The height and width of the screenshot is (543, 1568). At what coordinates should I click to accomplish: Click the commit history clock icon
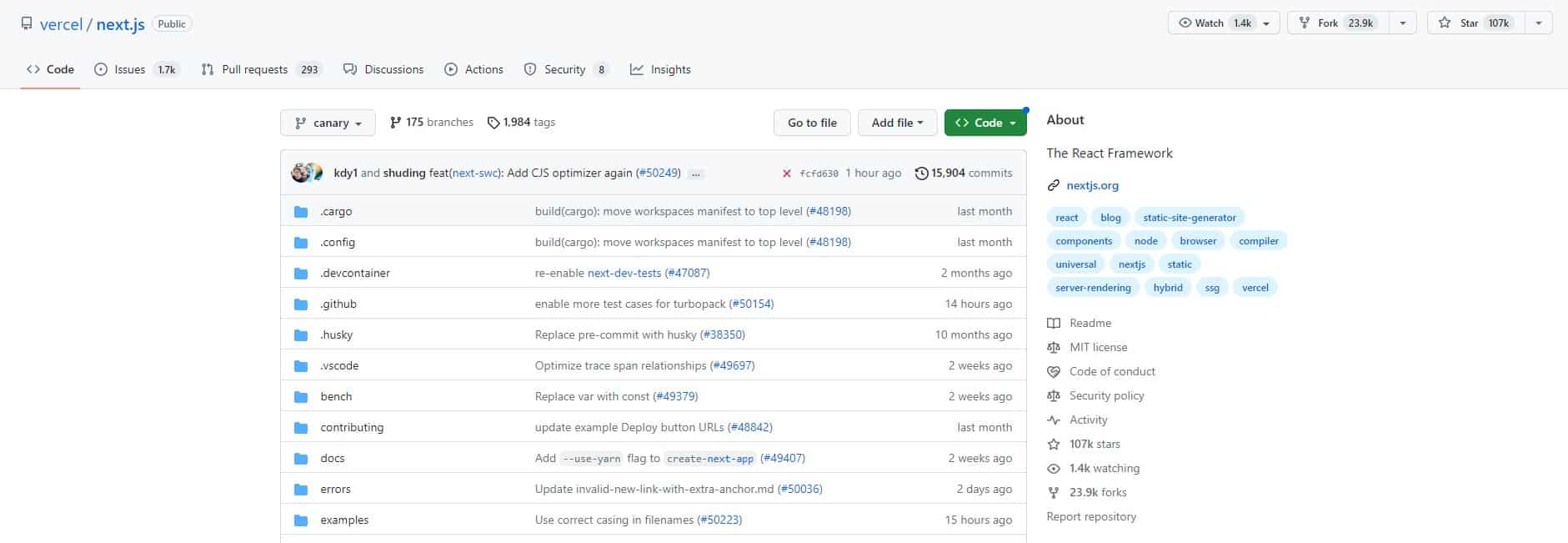(x=921, y=173)
